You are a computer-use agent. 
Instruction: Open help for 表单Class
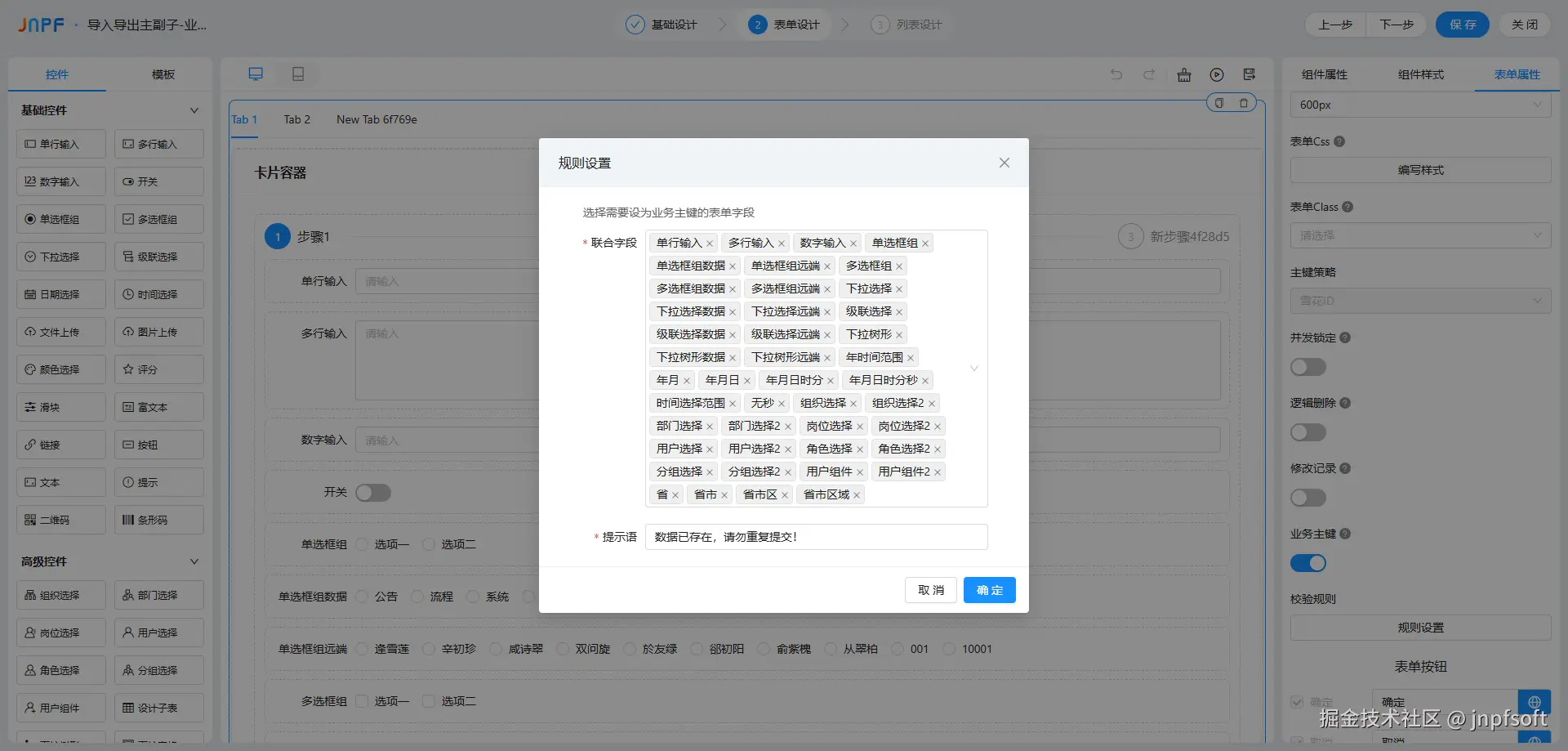pyautogui.click(x=1347, y=207)
